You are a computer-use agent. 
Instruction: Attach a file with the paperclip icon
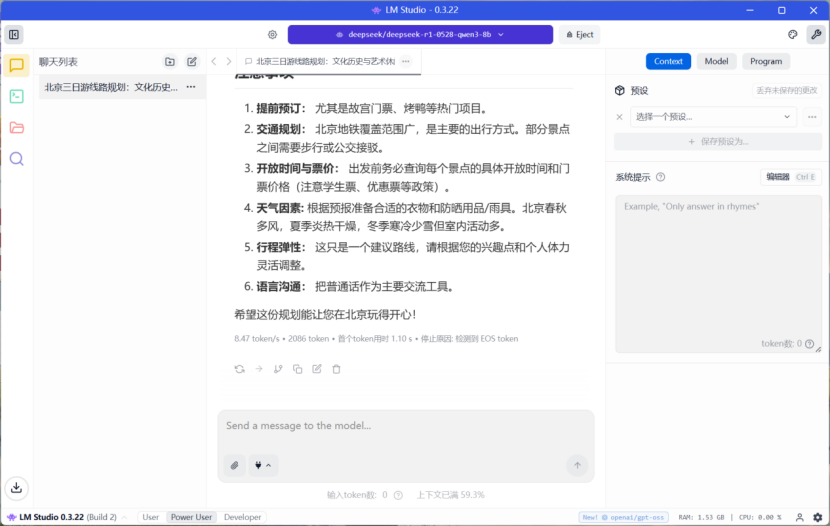point(234,465)
